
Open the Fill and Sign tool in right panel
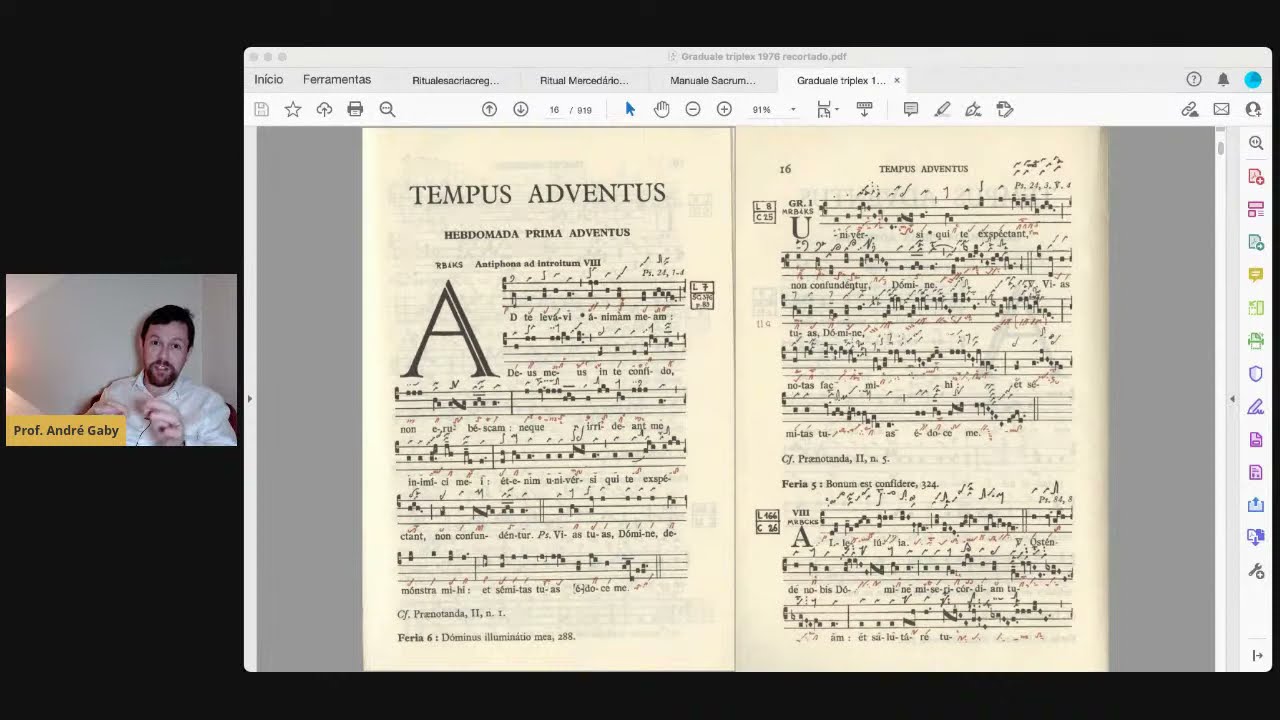(x=1256, y=407)
